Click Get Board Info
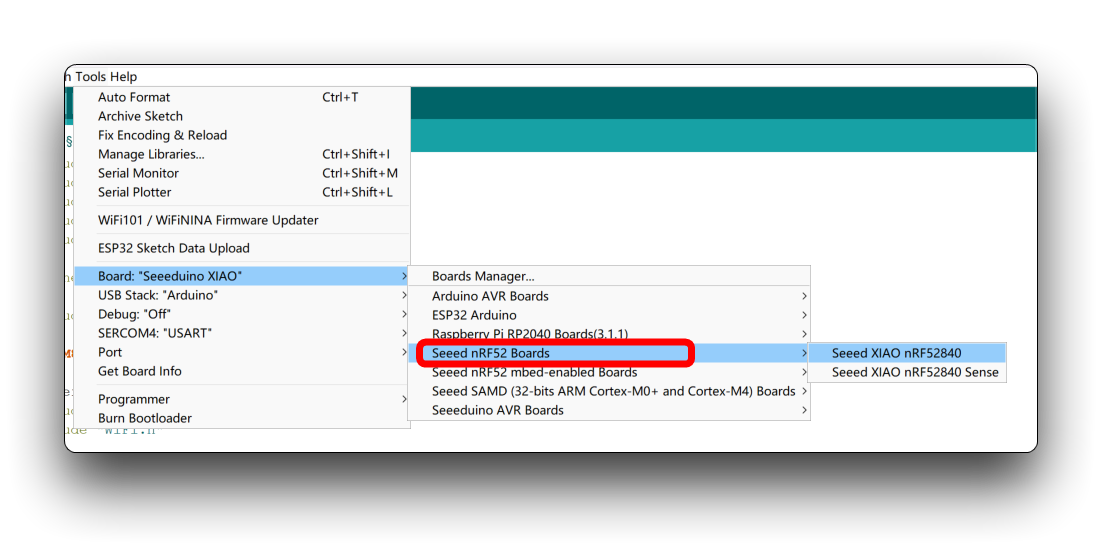The image size is (1102, 549). click(242, 371)
